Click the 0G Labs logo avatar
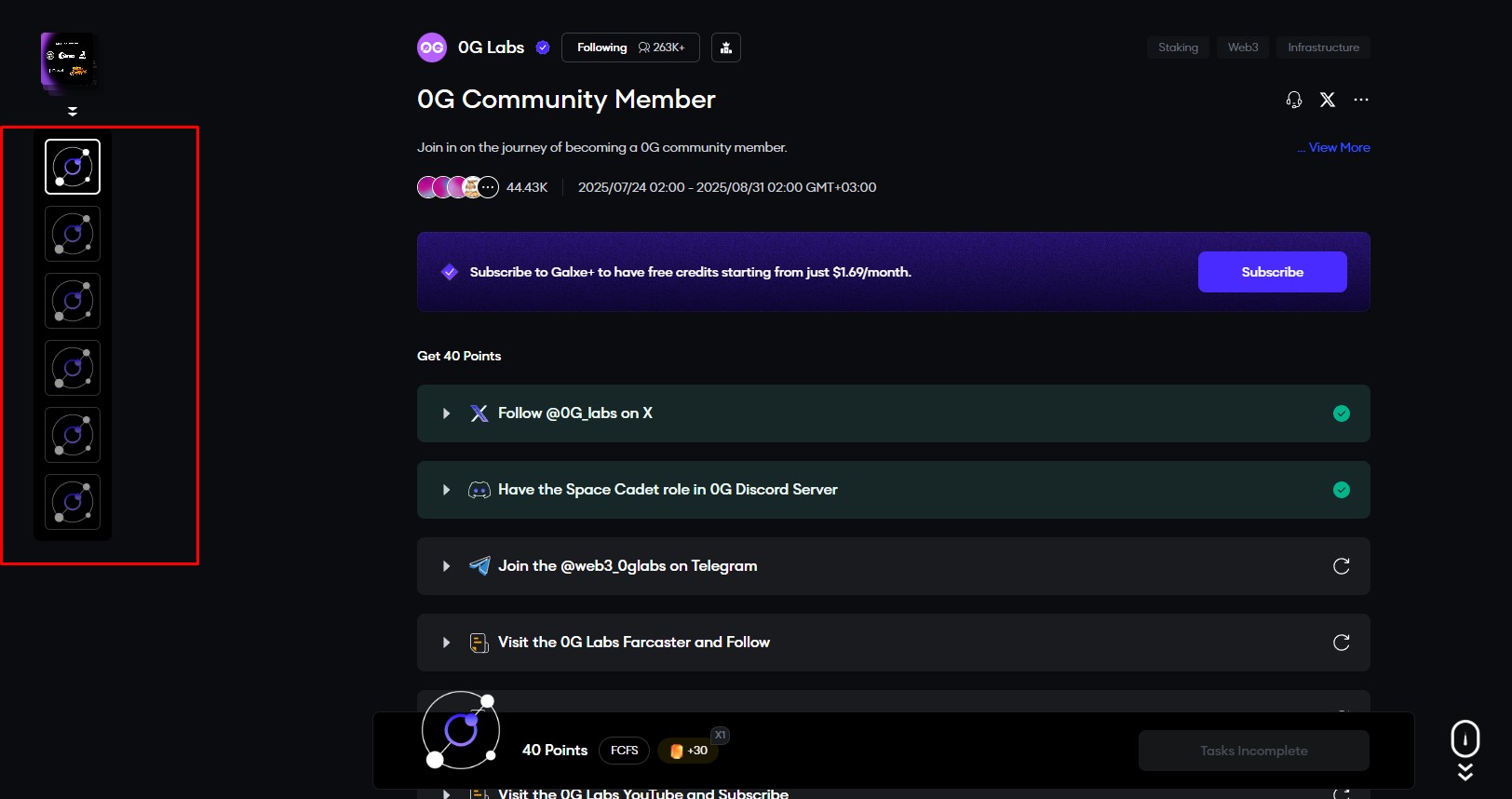The image size is (1512, 799). pyautogui.click(x=432, y=47)
